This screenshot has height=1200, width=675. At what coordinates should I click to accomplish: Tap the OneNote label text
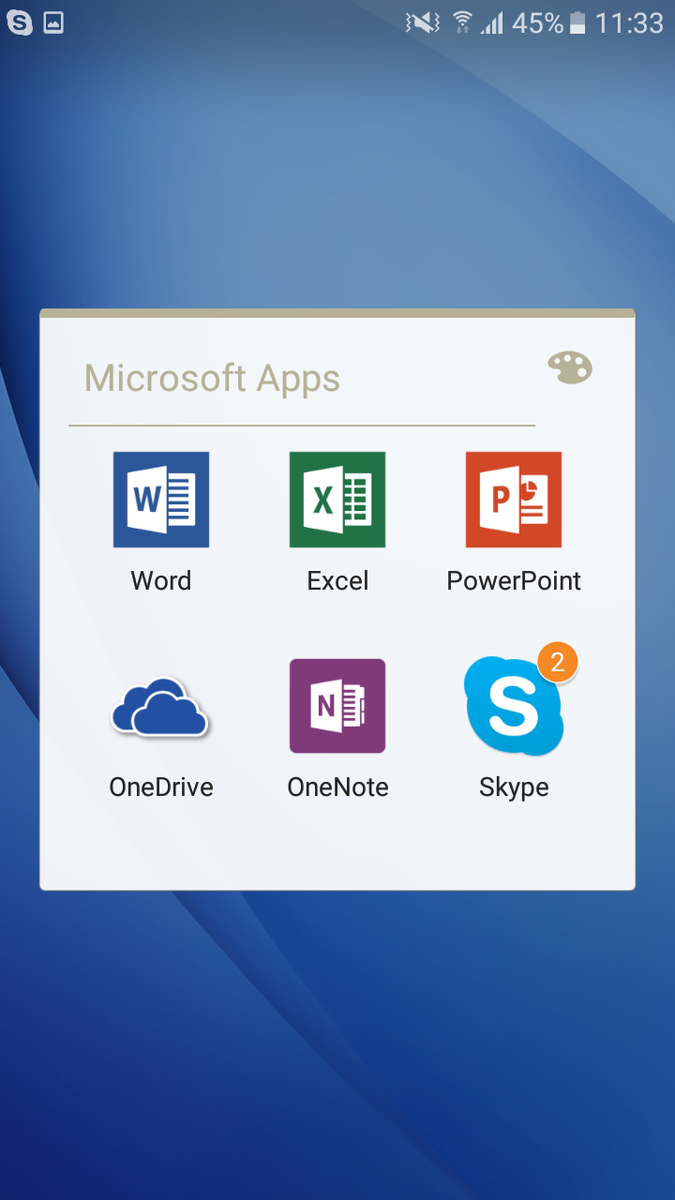pyautogui.click(x=338, y=787)
